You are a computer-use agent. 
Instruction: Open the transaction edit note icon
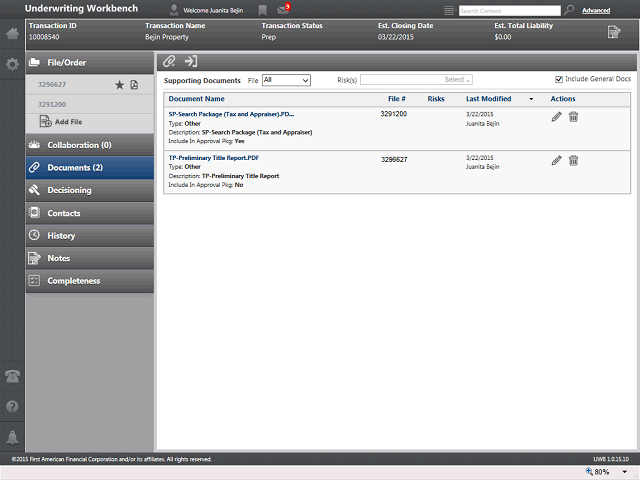(614, 32)
